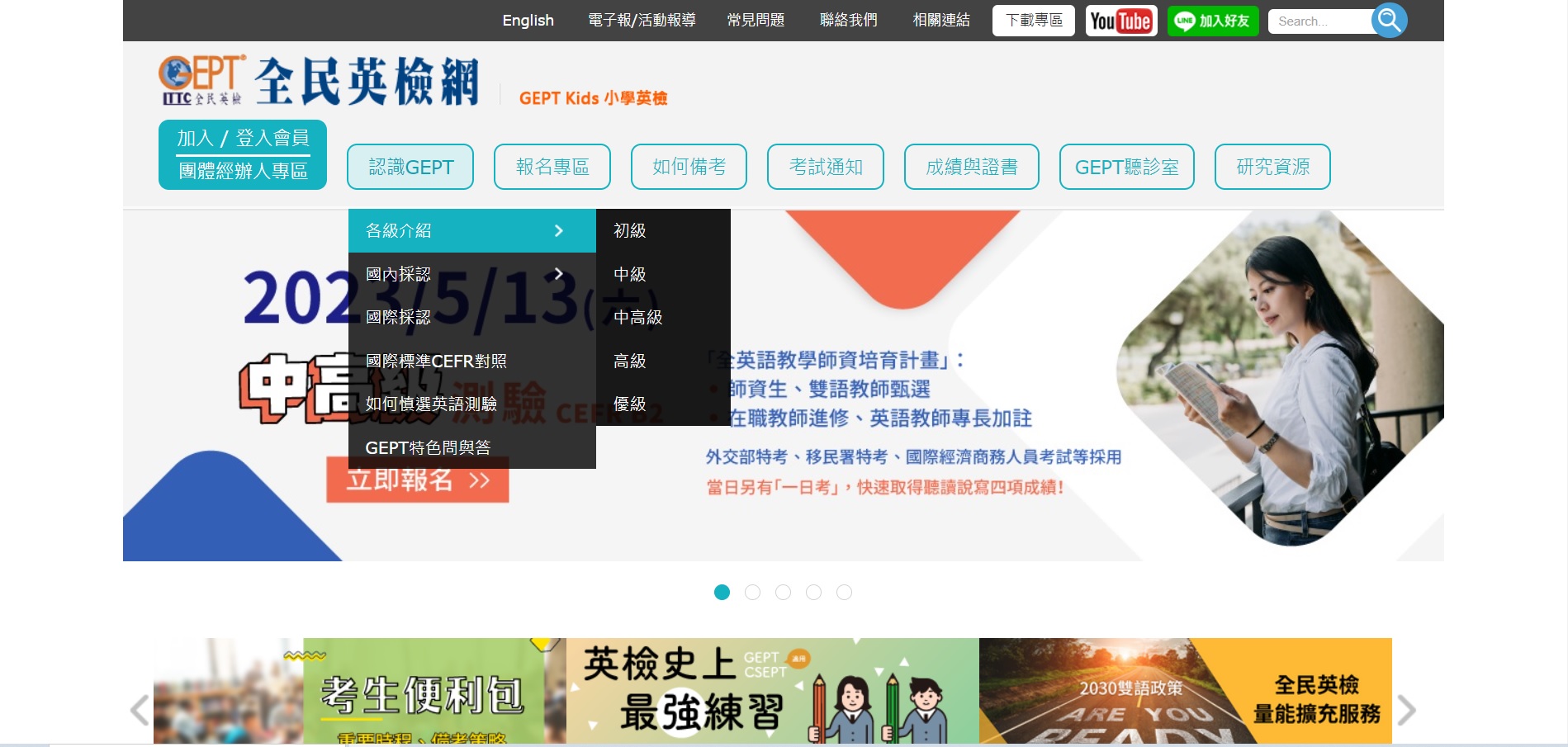The height and width of the screenshot is (747, 1568).
Task: Show previous banner with left arrow
Action: pyautogui.click(x=140, y=710)
